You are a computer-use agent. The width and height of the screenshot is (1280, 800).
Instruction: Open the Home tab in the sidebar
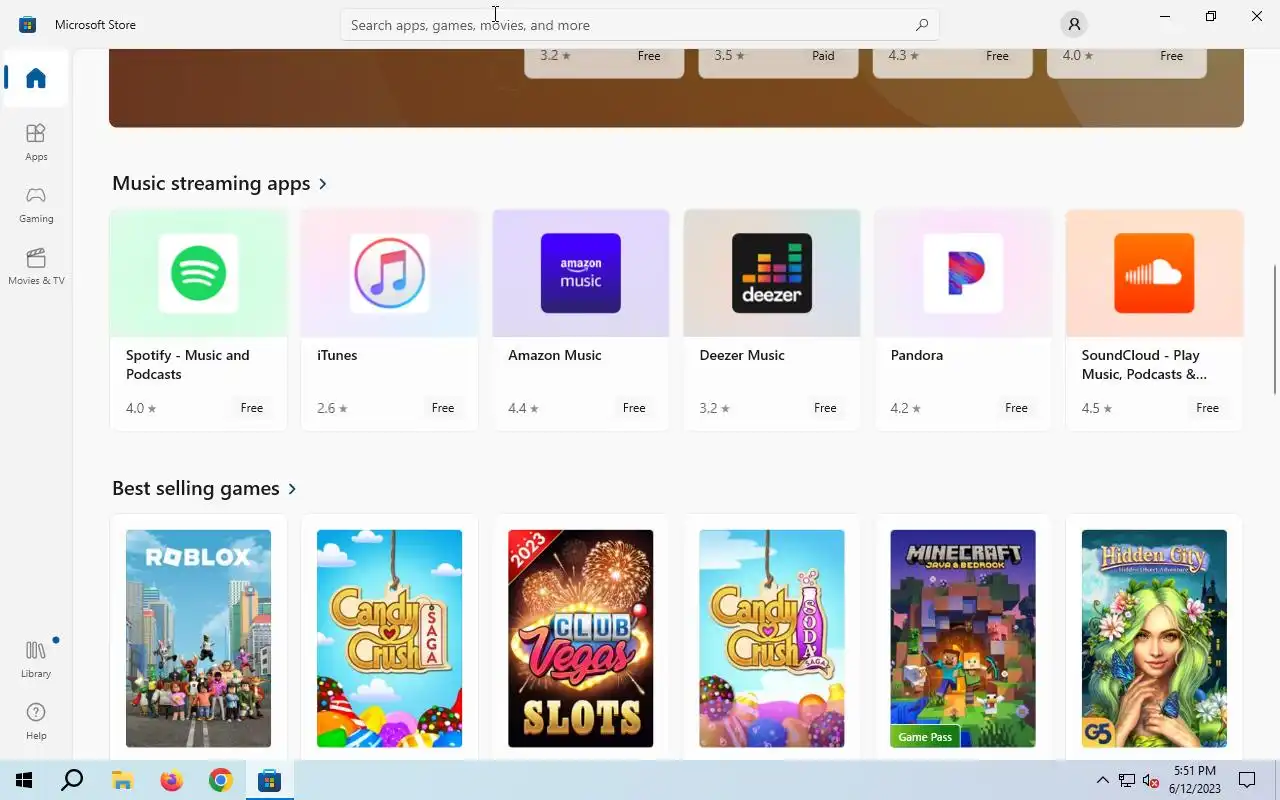[36, 78]
